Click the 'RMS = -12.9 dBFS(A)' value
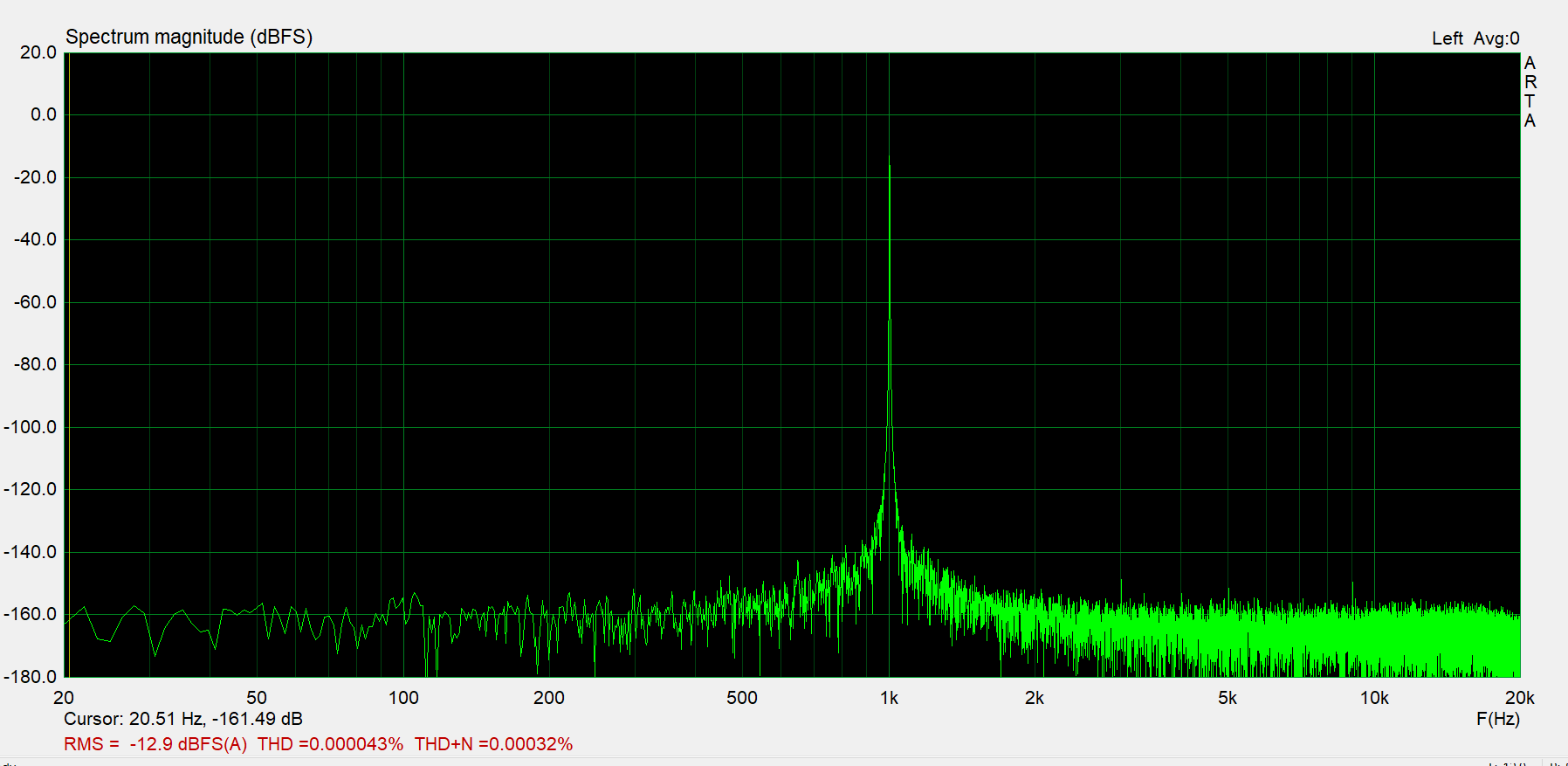The image size is (1568, 766). [155, 744]
